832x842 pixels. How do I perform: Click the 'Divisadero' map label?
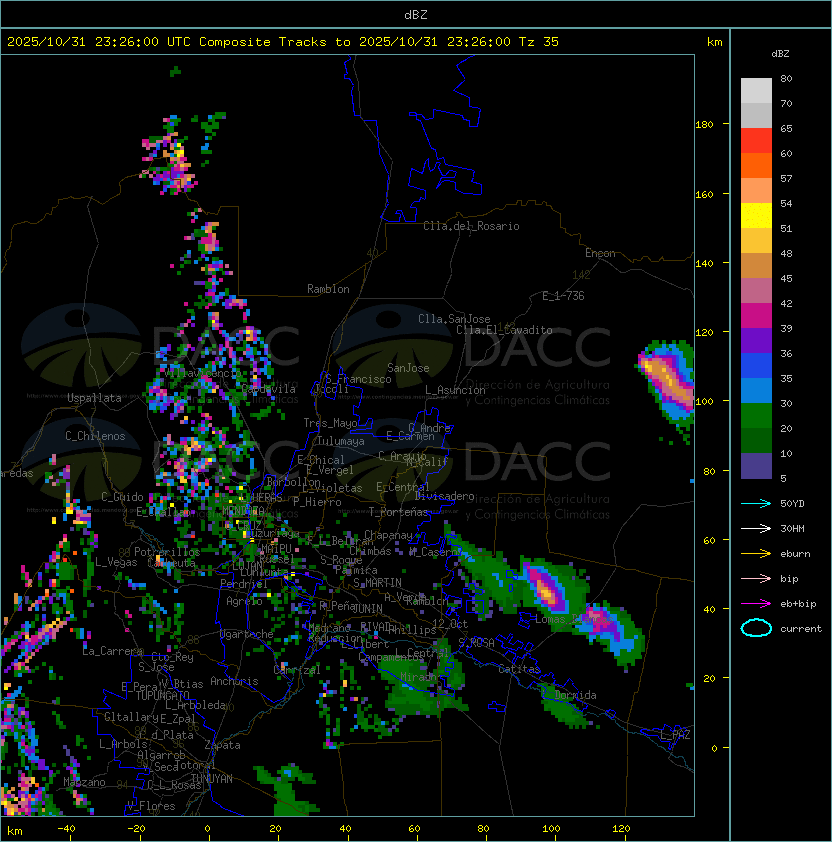click(x=445, y=496)
